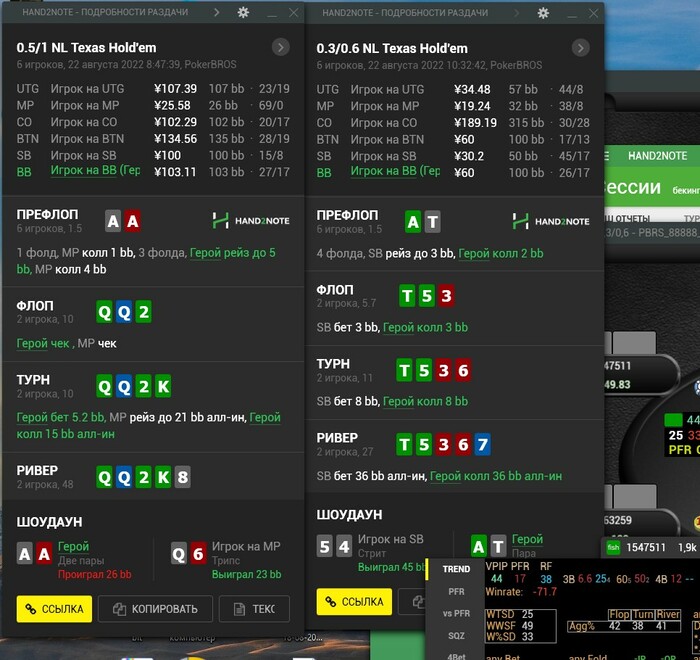The height and width of the screenshot is (660, 700).
Task: Click Hand2Note logo in right preflop section
Action: (x=550, y=221)
